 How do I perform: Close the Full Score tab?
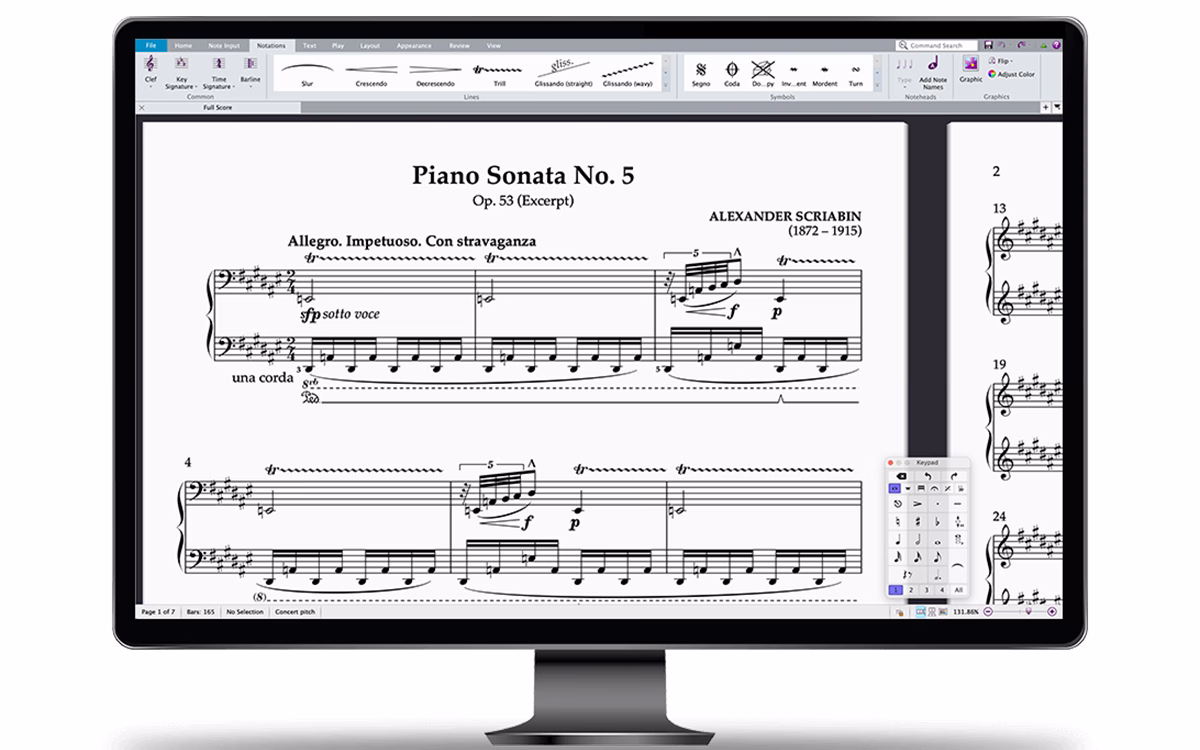click(x=142, y=107)
